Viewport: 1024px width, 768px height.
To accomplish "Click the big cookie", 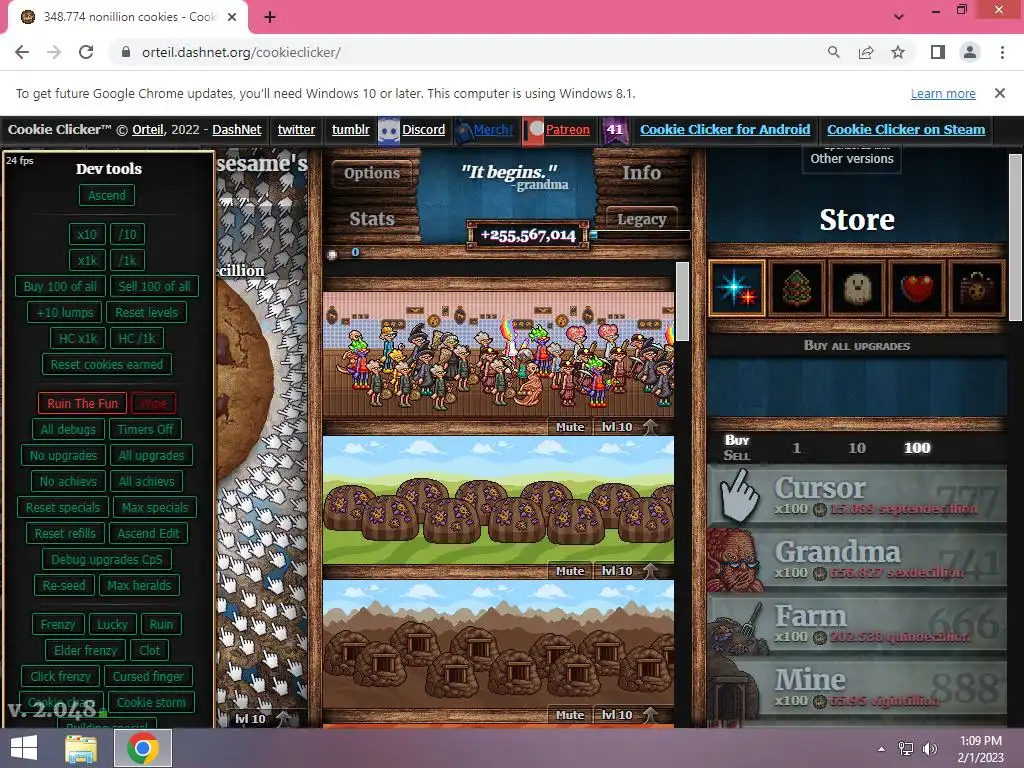I will point(245,382).
